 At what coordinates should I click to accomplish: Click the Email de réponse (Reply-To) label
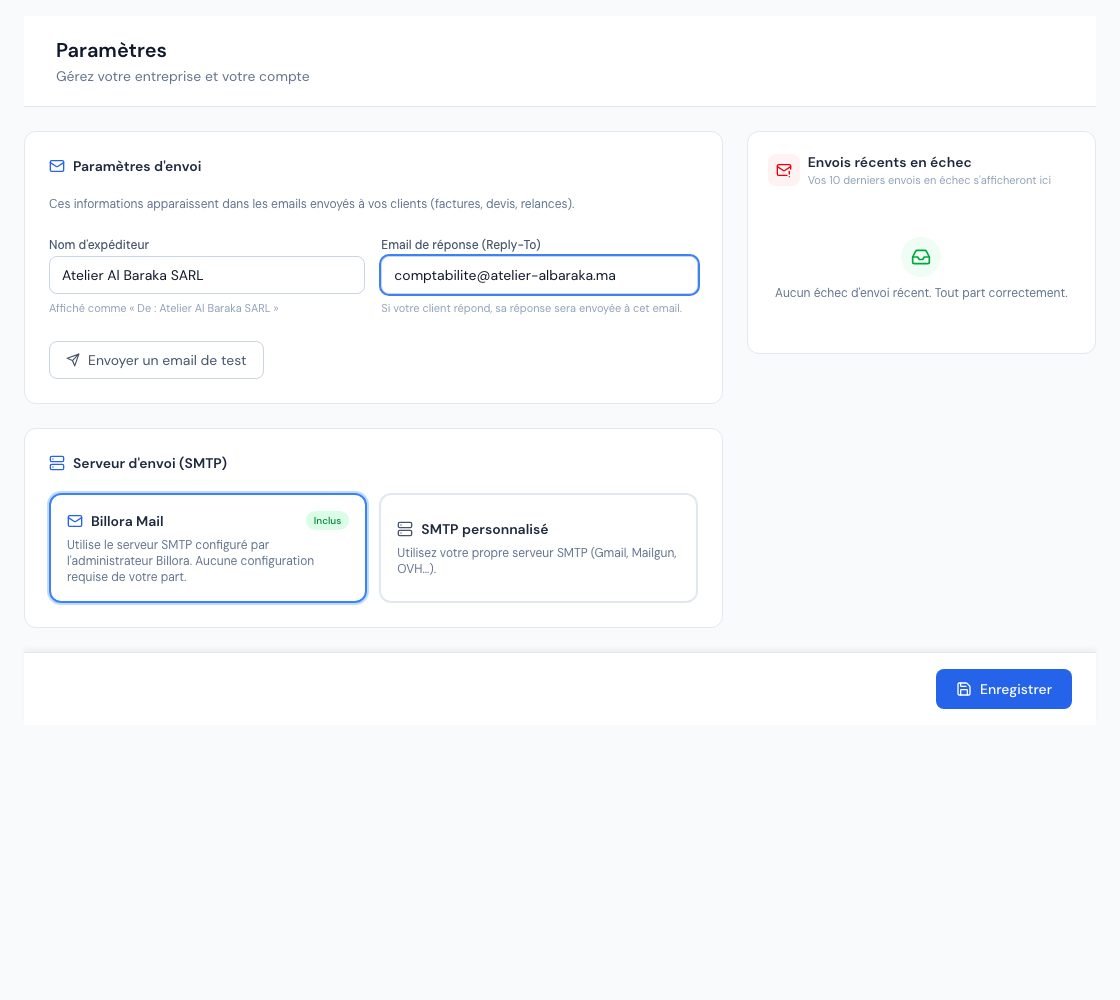pyautogui.click(x=461, y=244)
